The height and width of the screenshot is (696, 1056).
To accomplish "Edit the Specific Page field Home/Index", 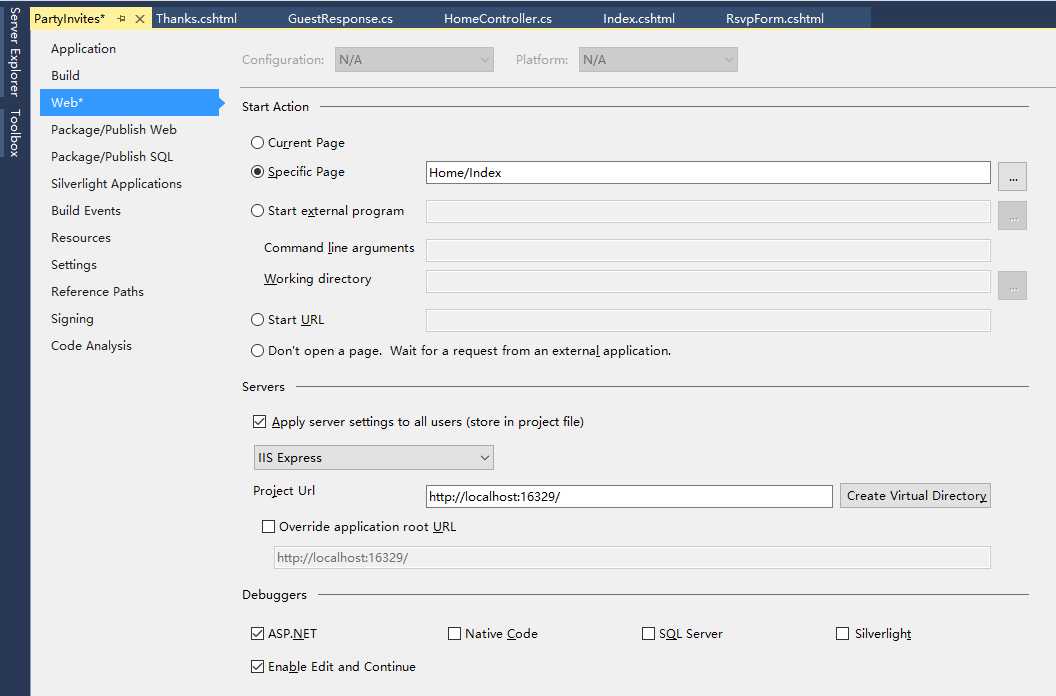I will pos(708,172).
